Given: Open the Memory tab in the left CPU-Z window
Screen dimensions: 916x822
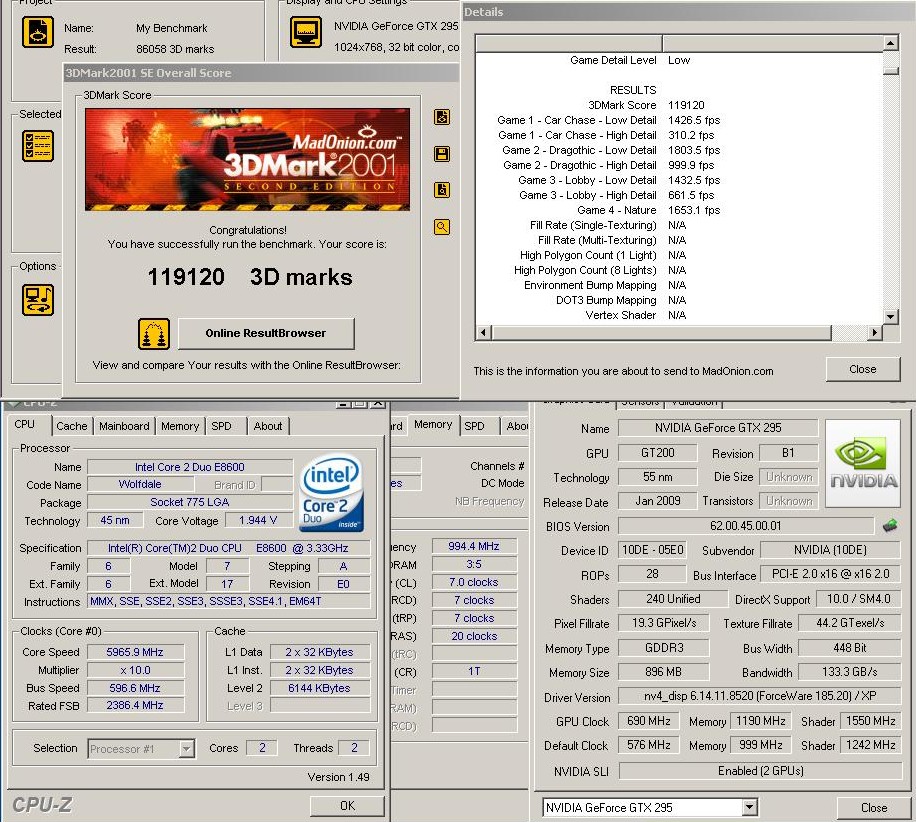Looking at the screenshot, I should [x=180, y=426].
